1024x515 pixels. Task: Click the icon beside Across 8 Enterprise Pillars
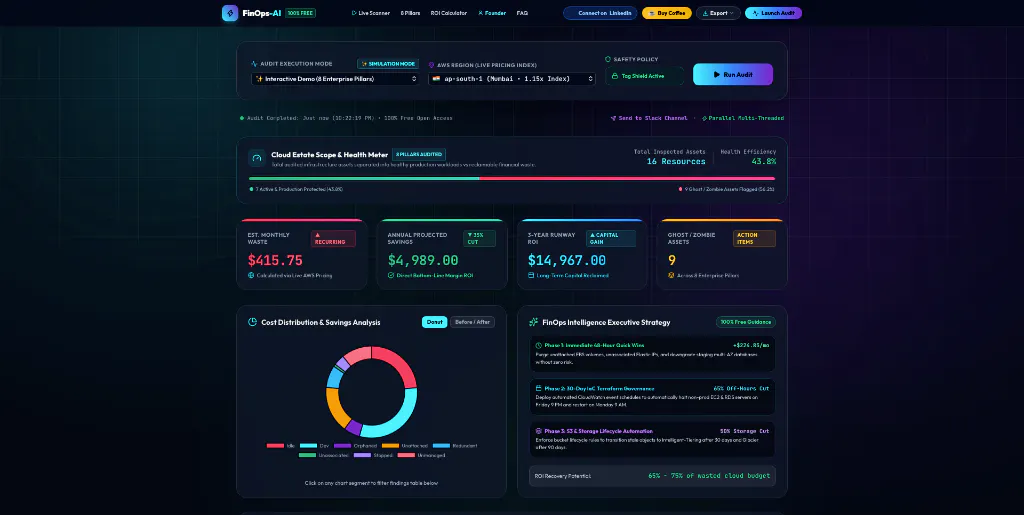click(x=671, y=275)
